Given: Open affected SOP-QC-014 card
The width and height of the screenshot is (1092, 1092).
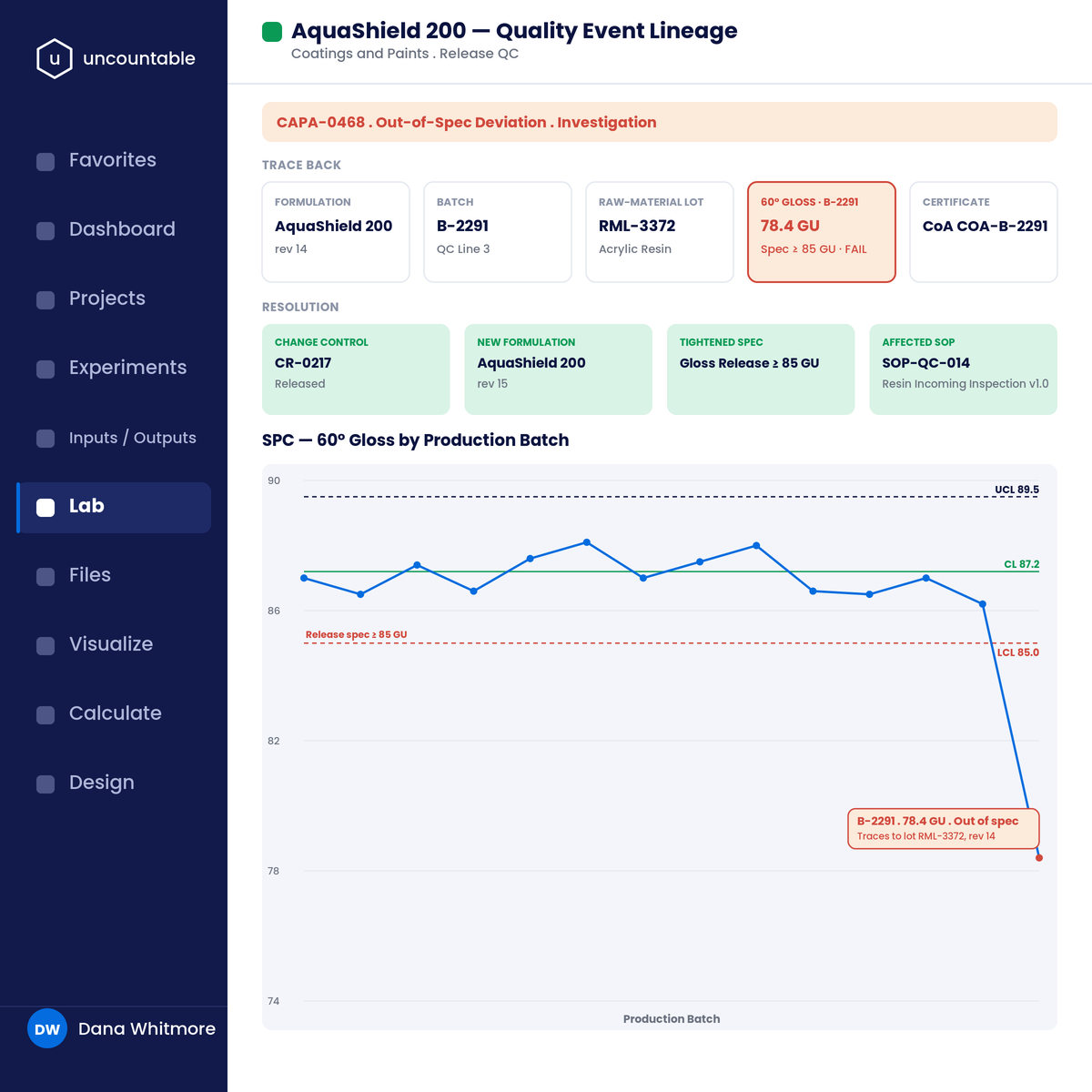Looking at the screenshot, I should click(964, 369).
